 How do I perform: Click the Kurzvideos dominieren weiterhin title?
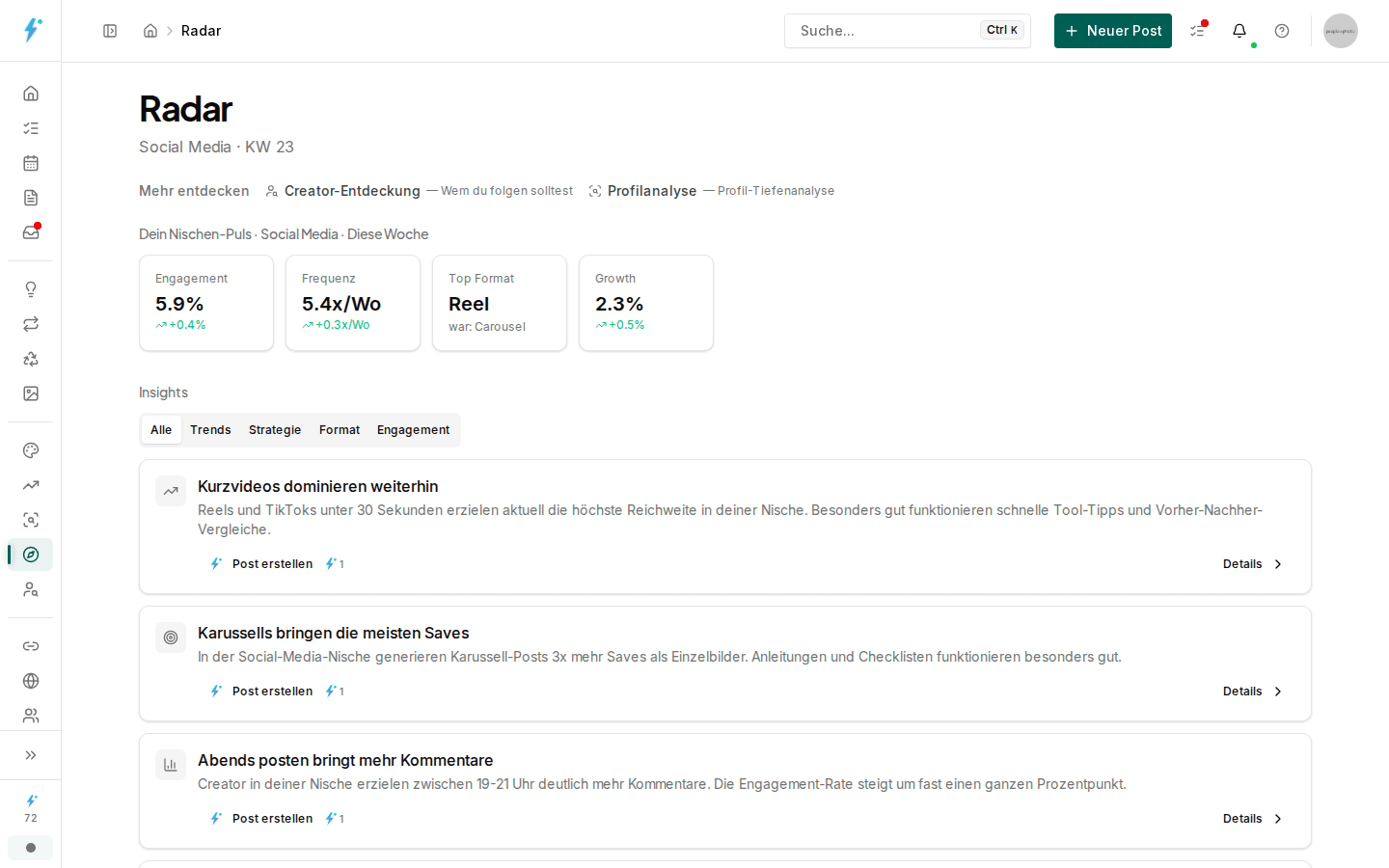click(318, 486)
